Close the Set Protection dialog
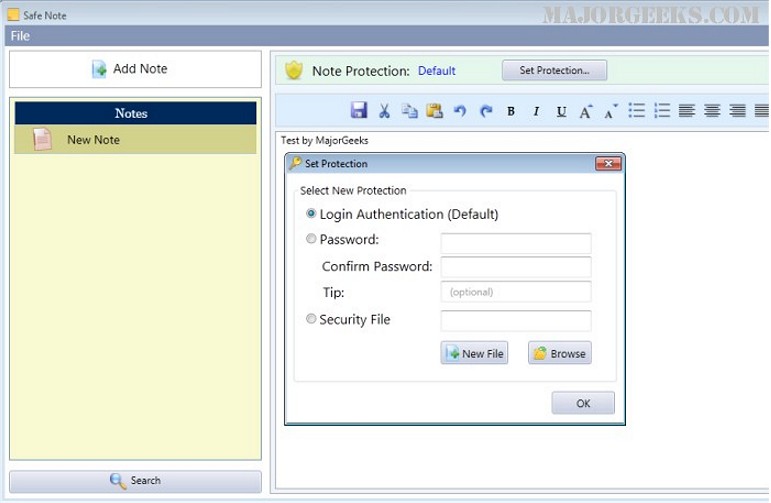 coord(608,163)
